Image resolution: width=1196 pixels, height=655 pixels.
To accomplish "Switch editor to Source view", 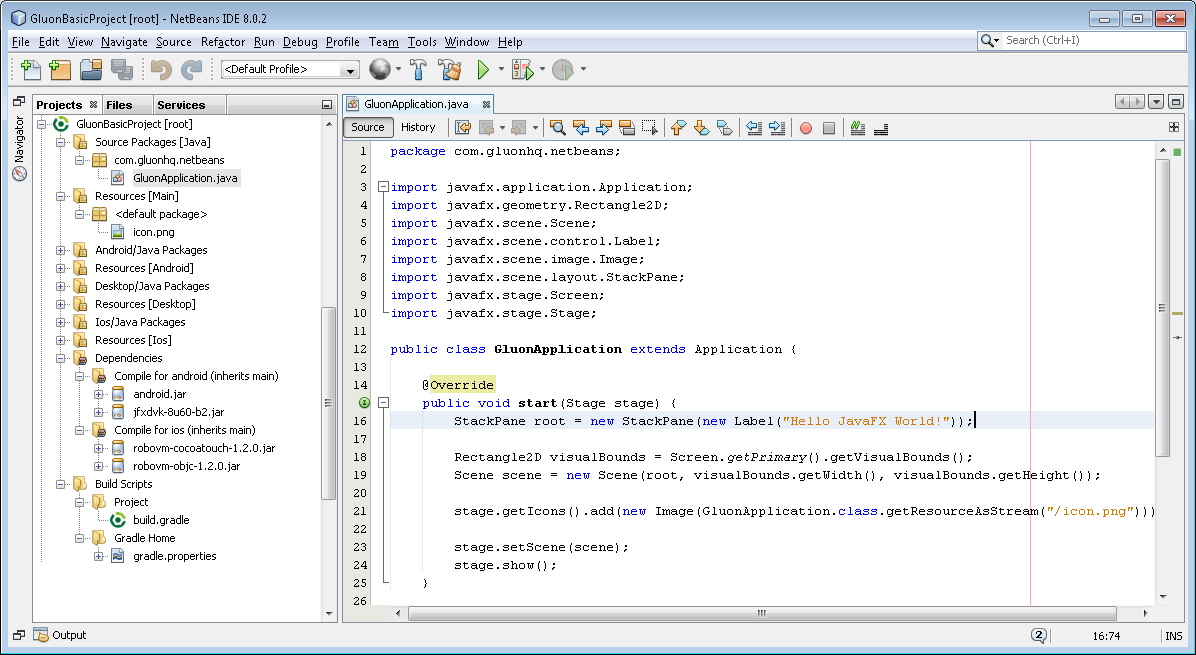I will click(368, 127).
